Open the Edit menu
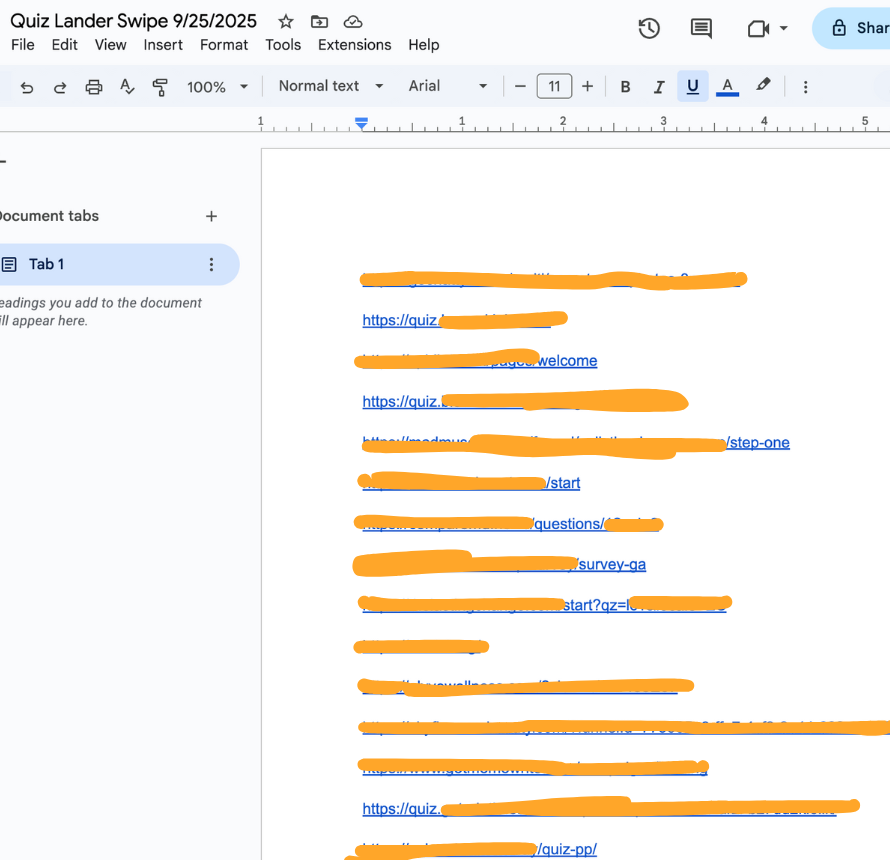 [65, 45]
